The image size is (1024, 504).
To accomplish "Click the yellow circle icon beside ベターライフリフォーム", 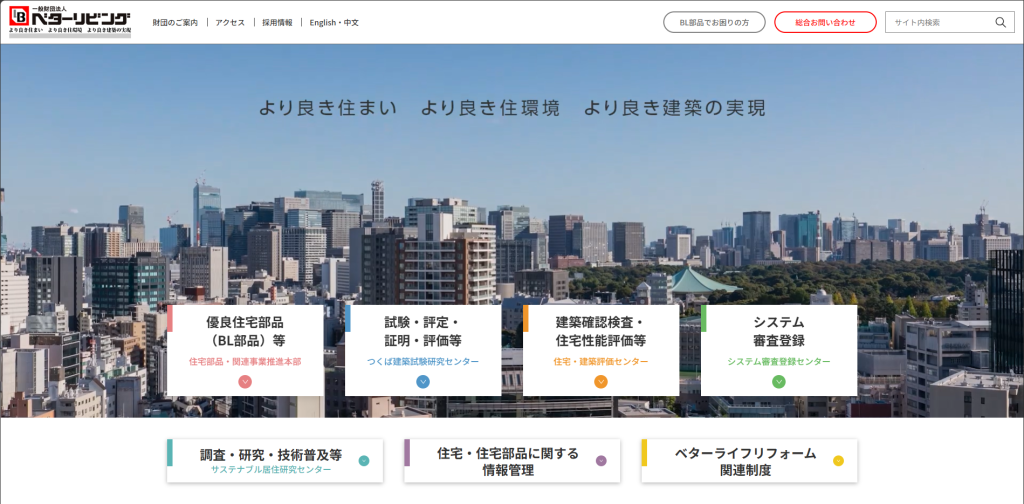I will coord(838,461).
